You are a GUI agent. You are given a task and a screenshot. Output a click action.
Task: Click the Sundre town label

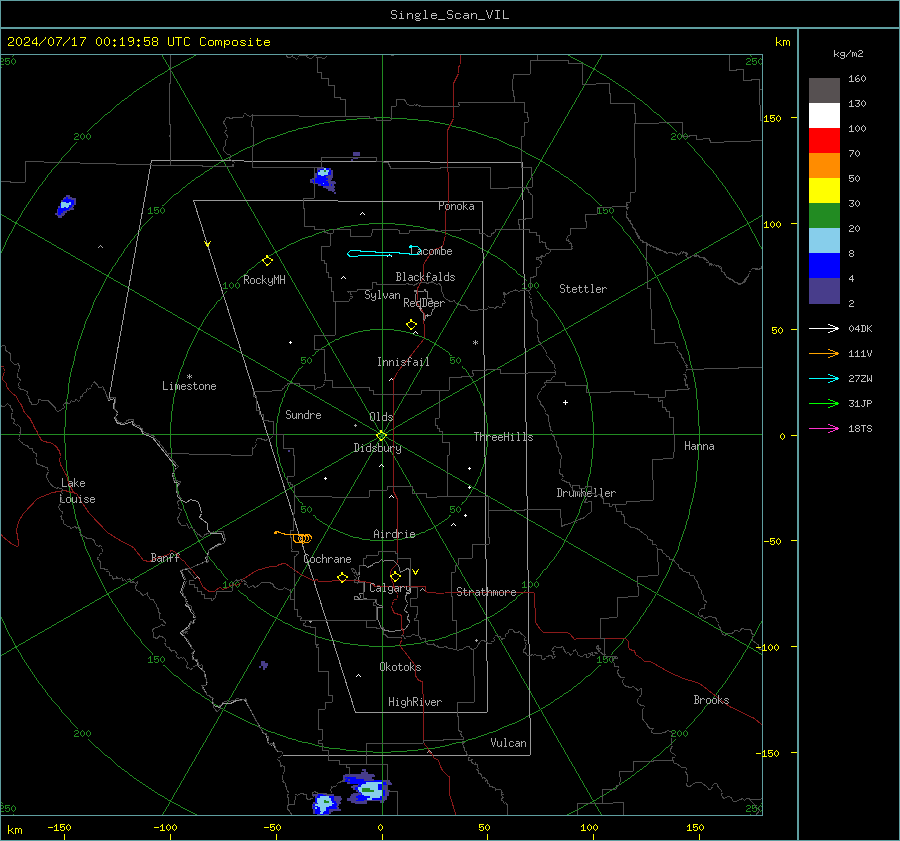(303, 415)
